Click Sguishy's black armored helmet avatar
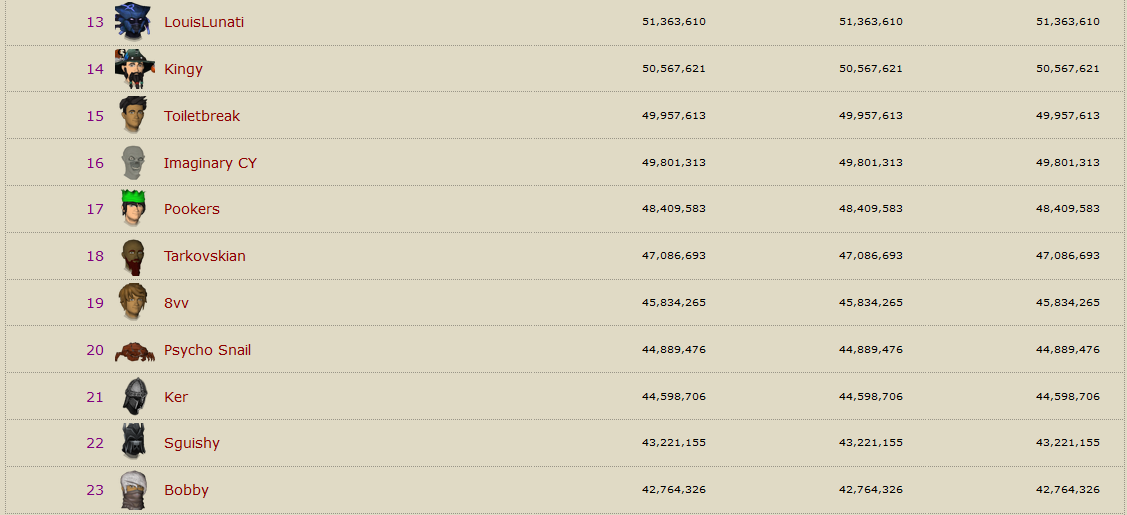Image resolution: width=1127 pixels, height=515 pixels. (x=133, y=442)
